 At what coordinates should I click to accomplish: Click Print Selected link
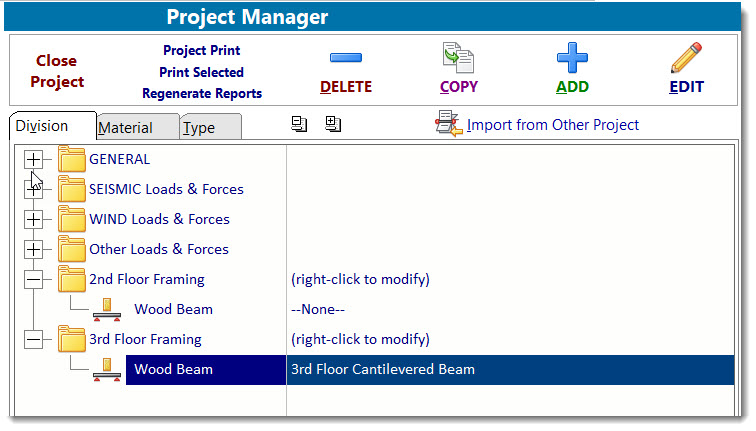(202, 72)
